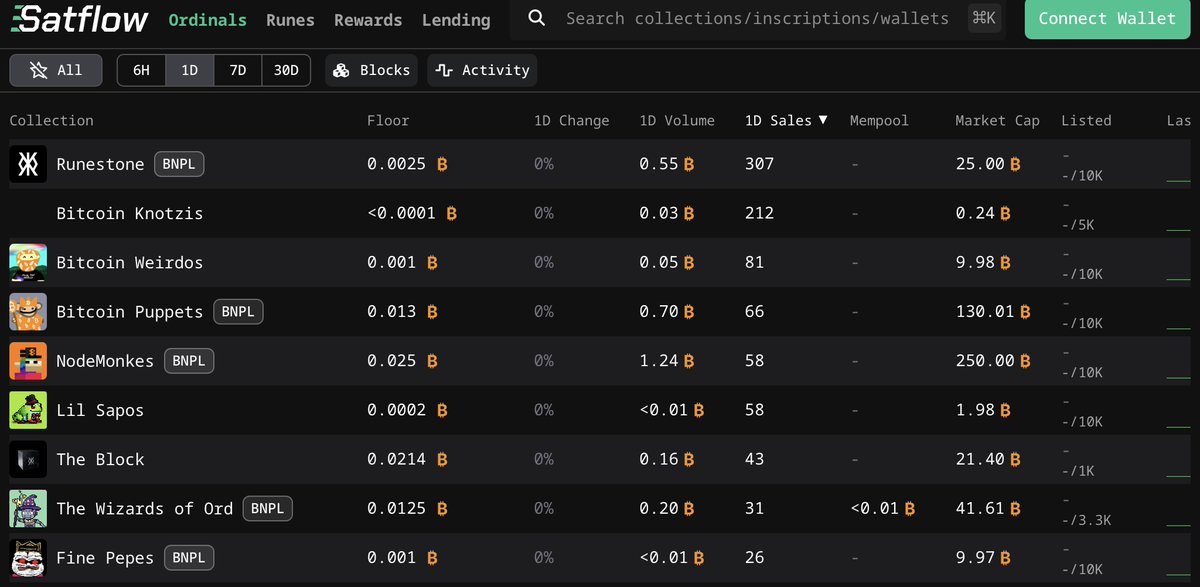1200x587 pixels.
Task: Click the Lil Sapos collection icon
Action: click(x=27, y=410)
